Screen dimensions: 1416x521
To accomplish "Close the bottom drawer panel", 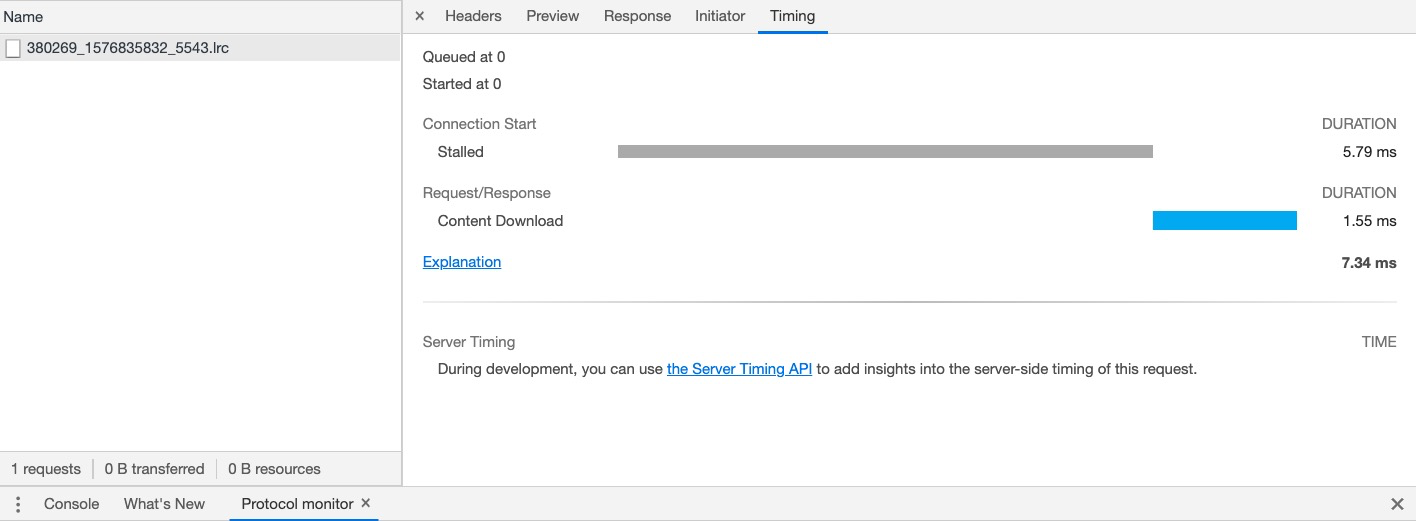I will point(1397,504).
